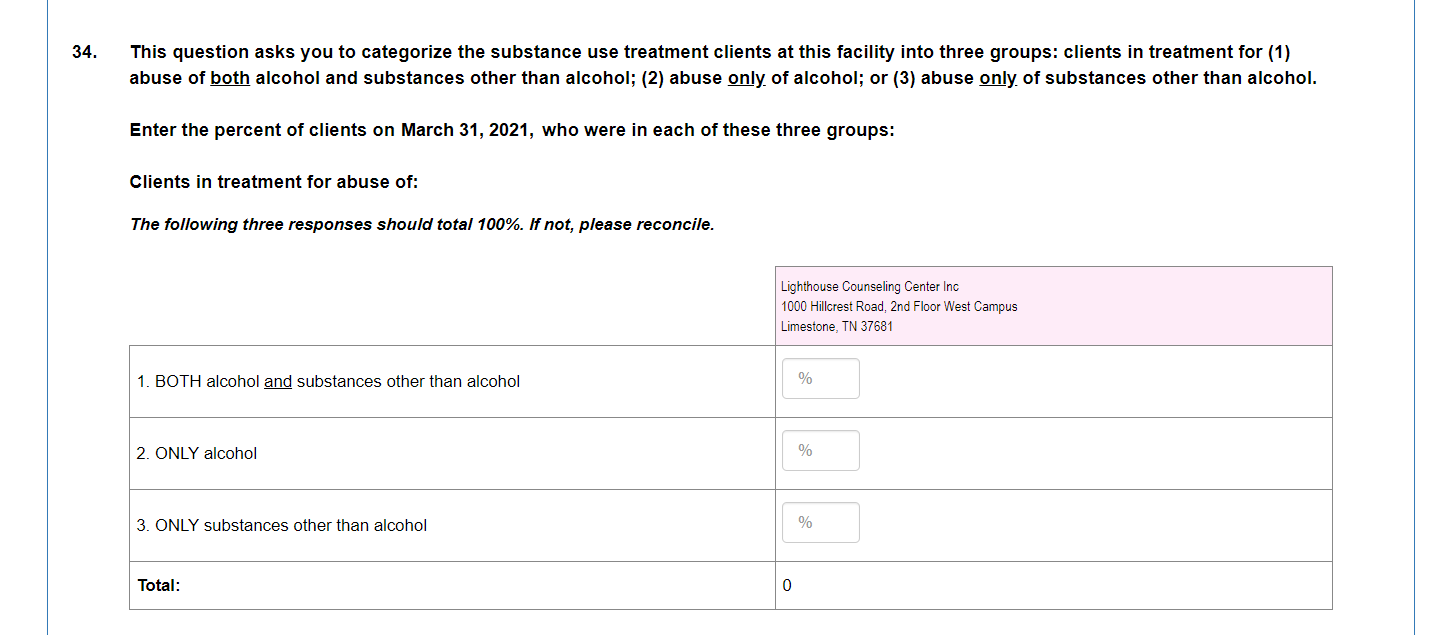This screenshot has width=1435, height=635.
Task: Click the 1000 Hillcrest Road address line
Action: pyautogui.click(x=898, y=307)
